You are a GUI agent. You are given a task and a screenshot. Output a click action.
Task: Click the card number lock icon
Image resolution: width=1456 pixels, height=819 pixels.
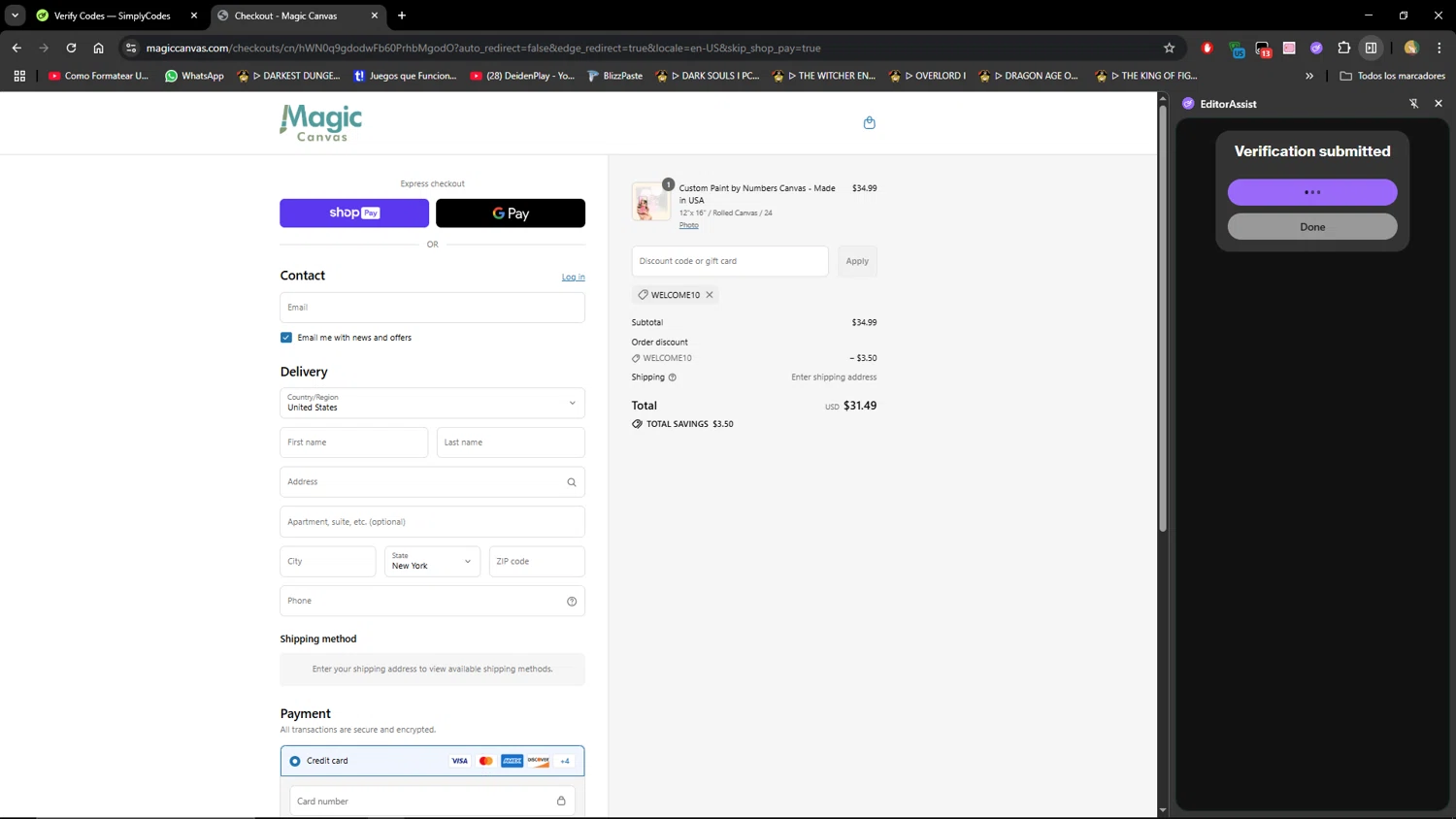(x=561, y=802)
